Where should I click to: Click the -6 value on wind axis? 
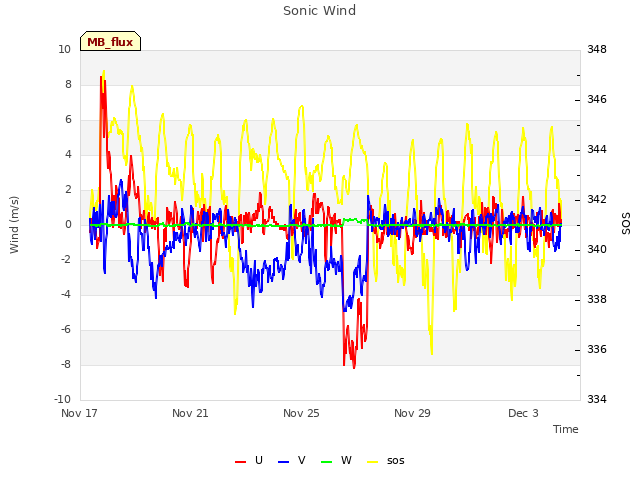(66, 329)
